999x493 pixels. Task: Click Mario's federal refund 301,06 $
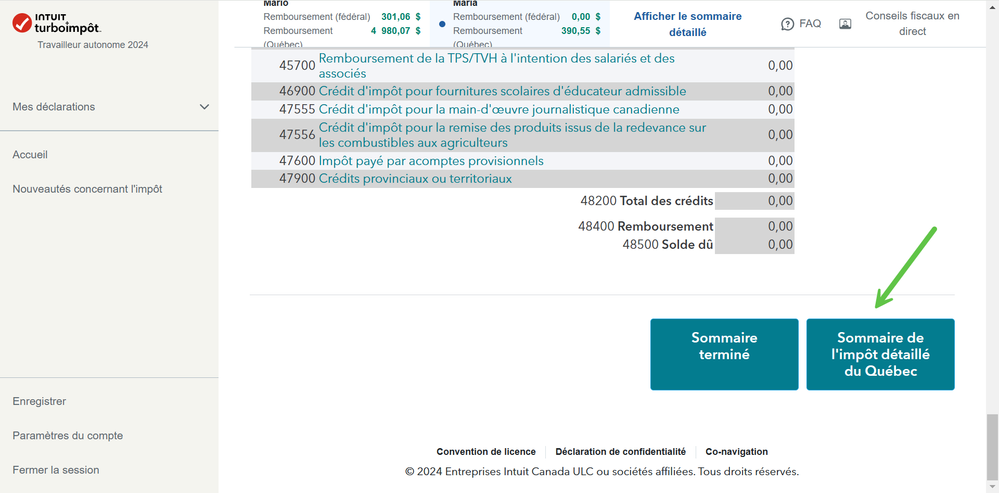[x=401, y=17]
